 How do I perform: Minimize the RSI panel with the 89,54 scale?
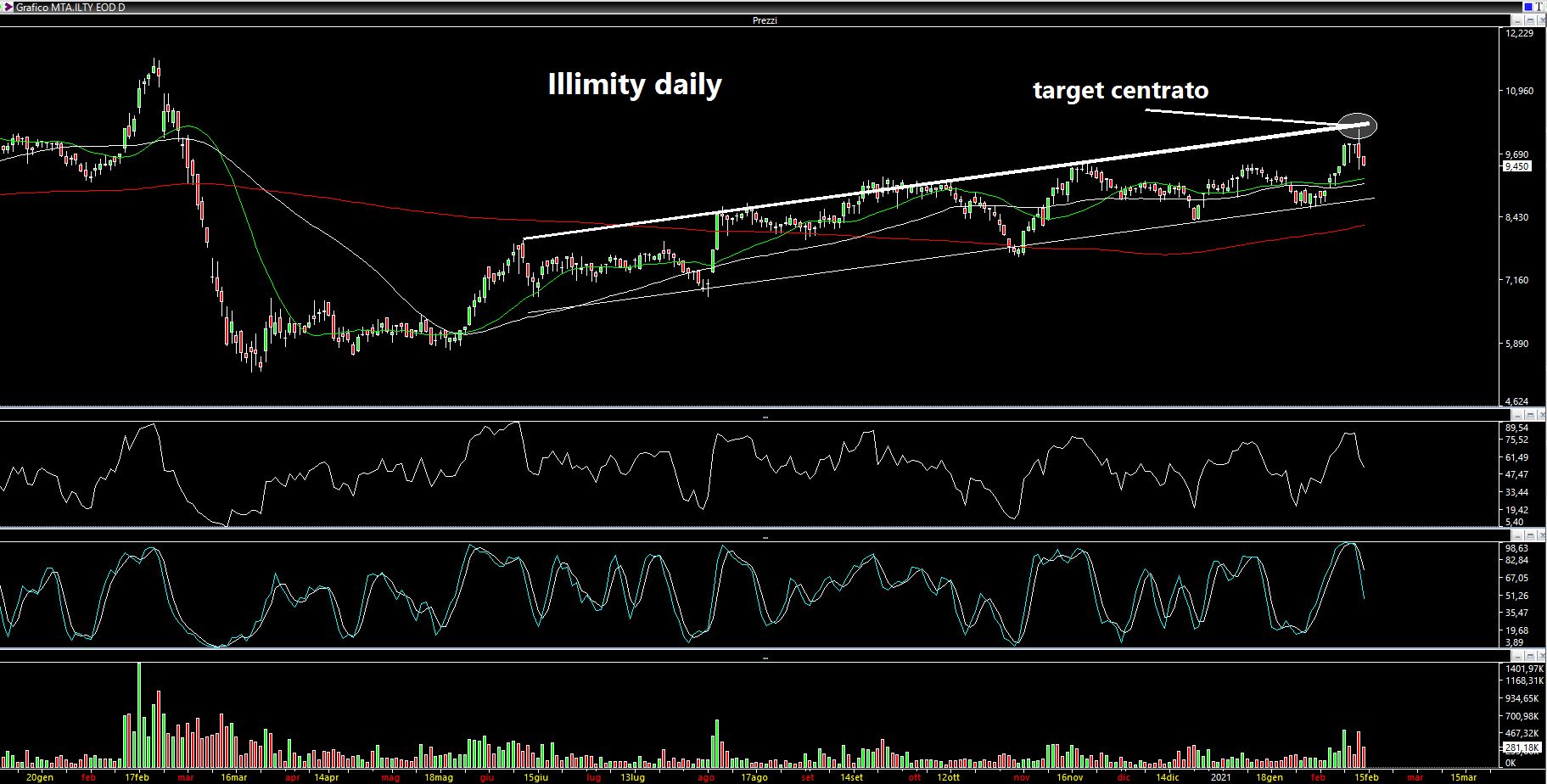pos(1518,415)
